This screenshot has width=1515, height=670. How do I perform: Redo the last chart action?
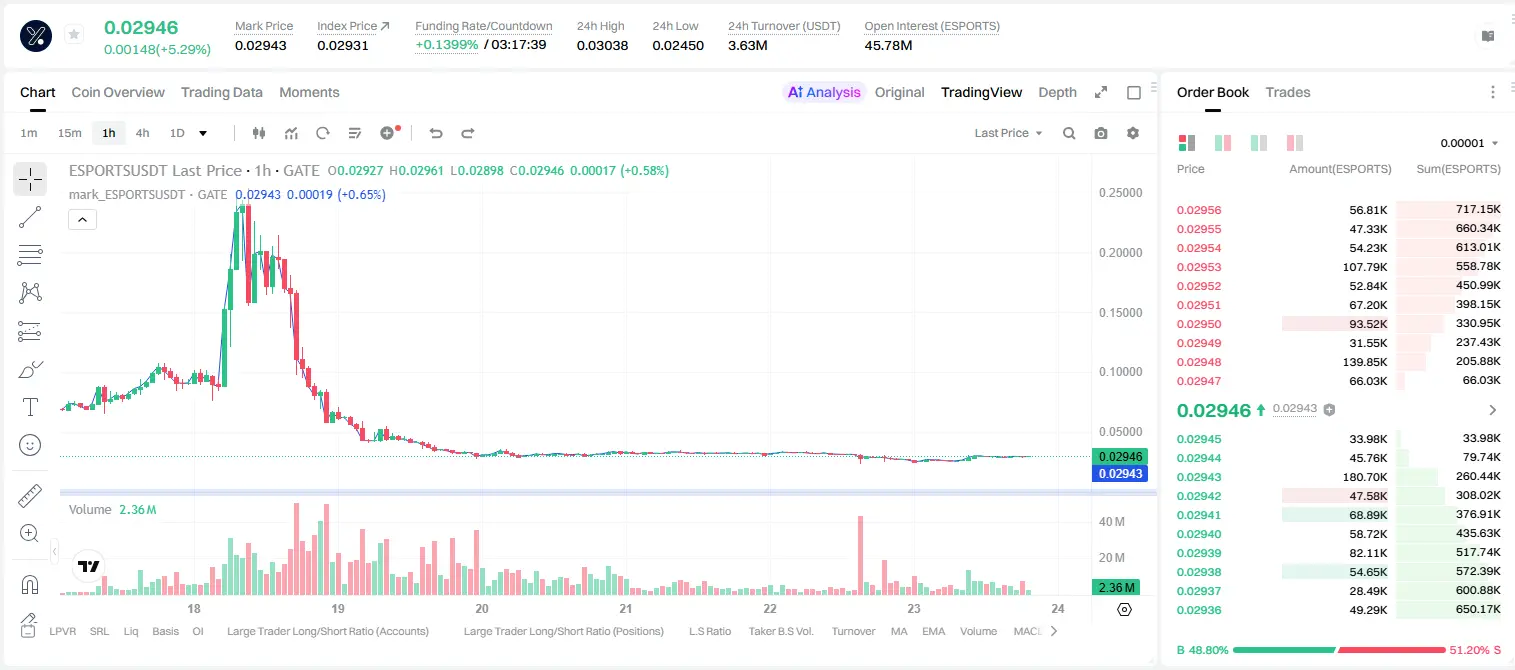tap(467, 133)
